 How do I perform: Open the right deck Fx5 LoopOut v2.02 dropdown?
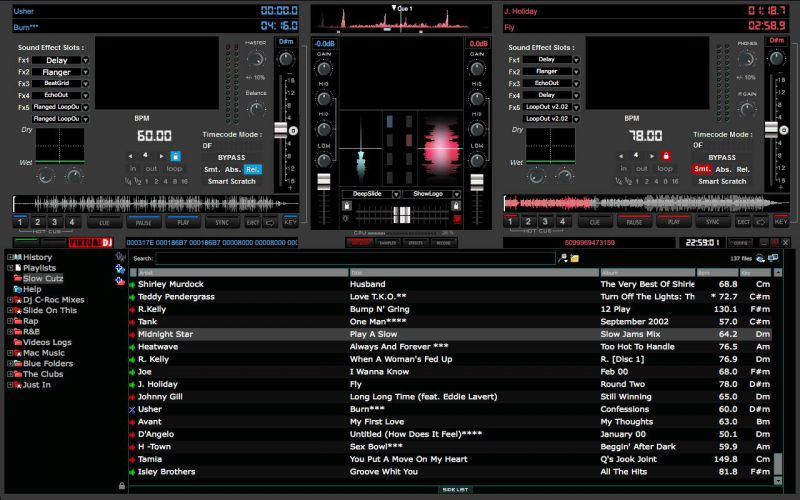point(576,107)
